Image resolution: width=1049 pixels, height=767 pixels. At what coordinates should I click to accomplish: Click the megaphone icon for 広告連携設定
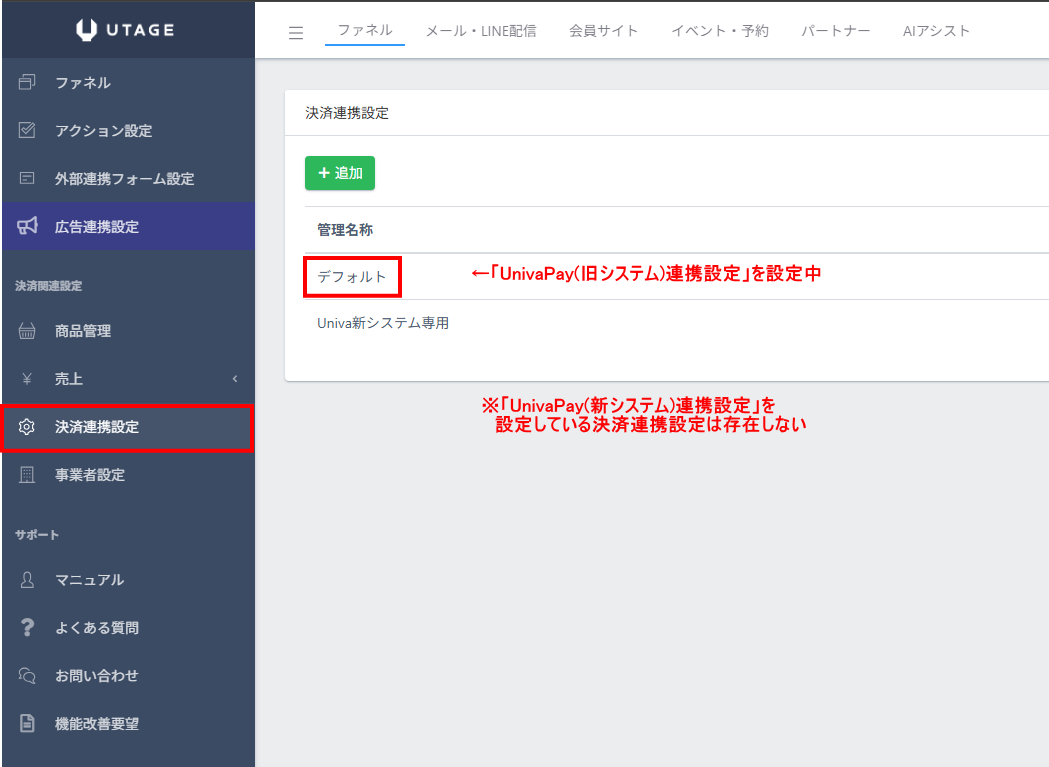click(x=27, y=227)
